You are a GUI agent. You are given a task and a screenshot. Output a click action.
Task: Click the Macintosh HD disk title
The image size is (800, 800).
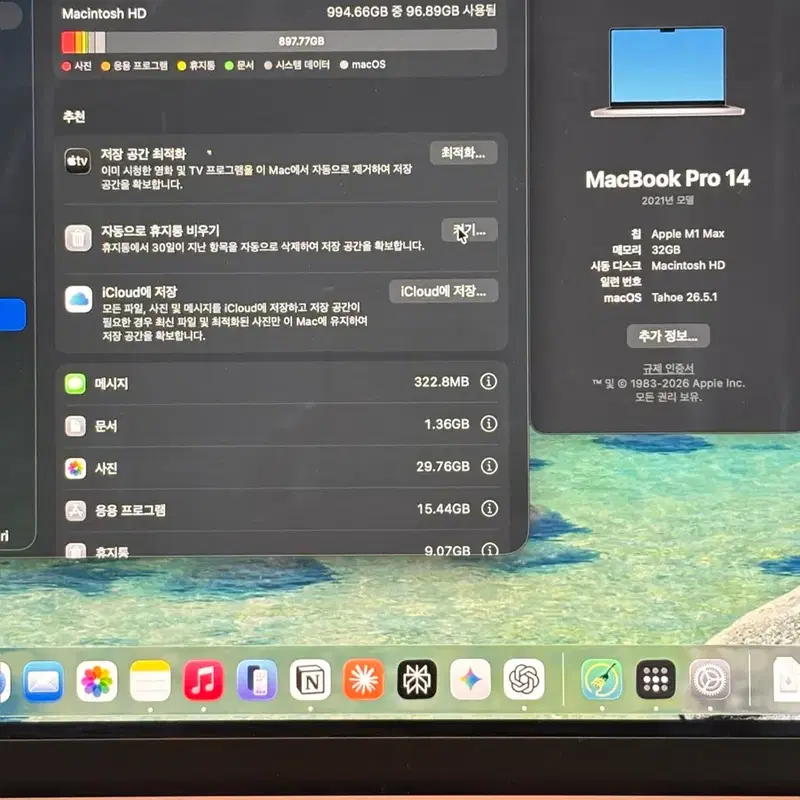click(x=104, y=14)
